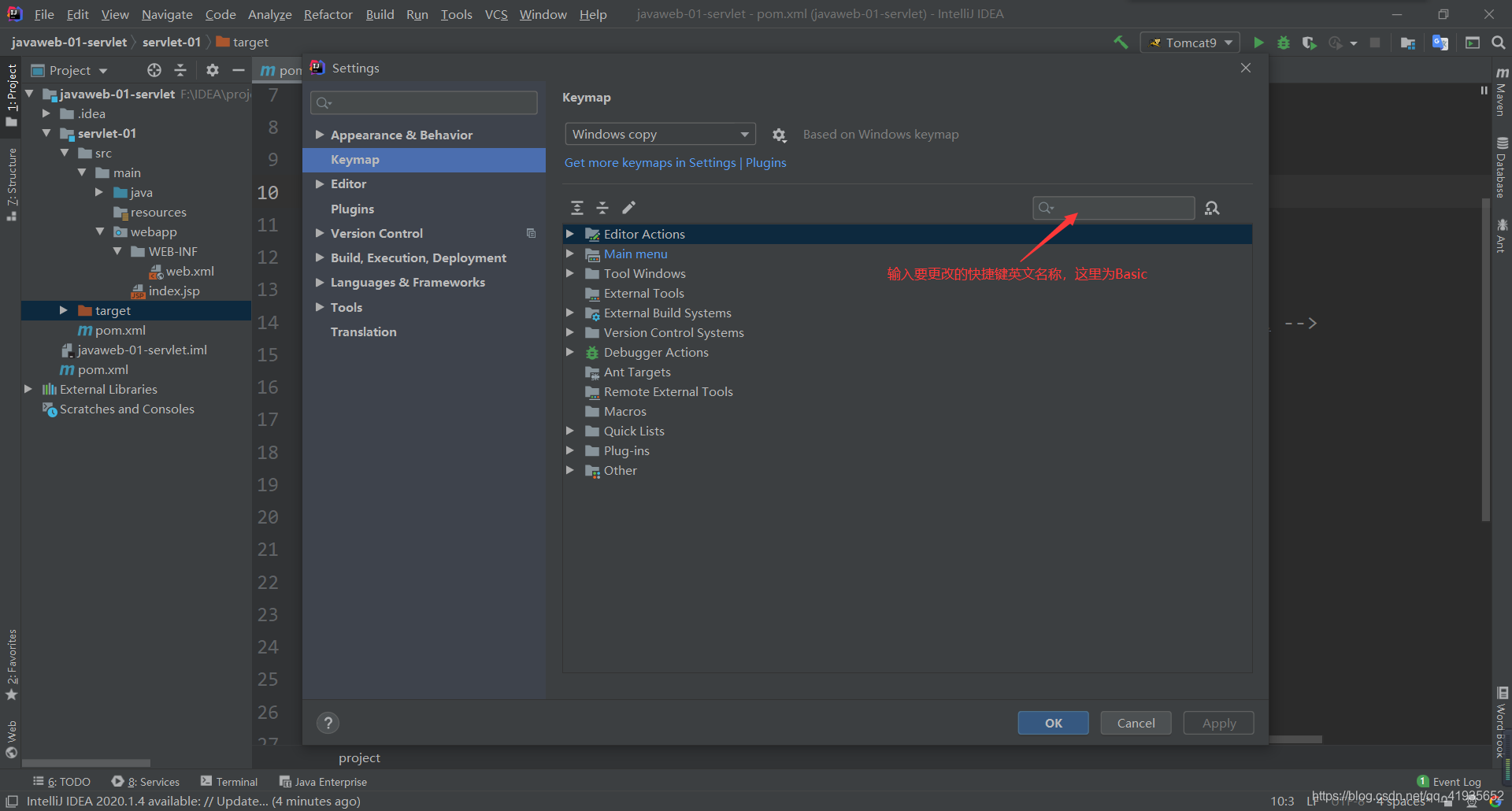Viewport: 1512px width, 811px height.
Task: Select Scratches and Consoles node
Action: coord(118,409)
